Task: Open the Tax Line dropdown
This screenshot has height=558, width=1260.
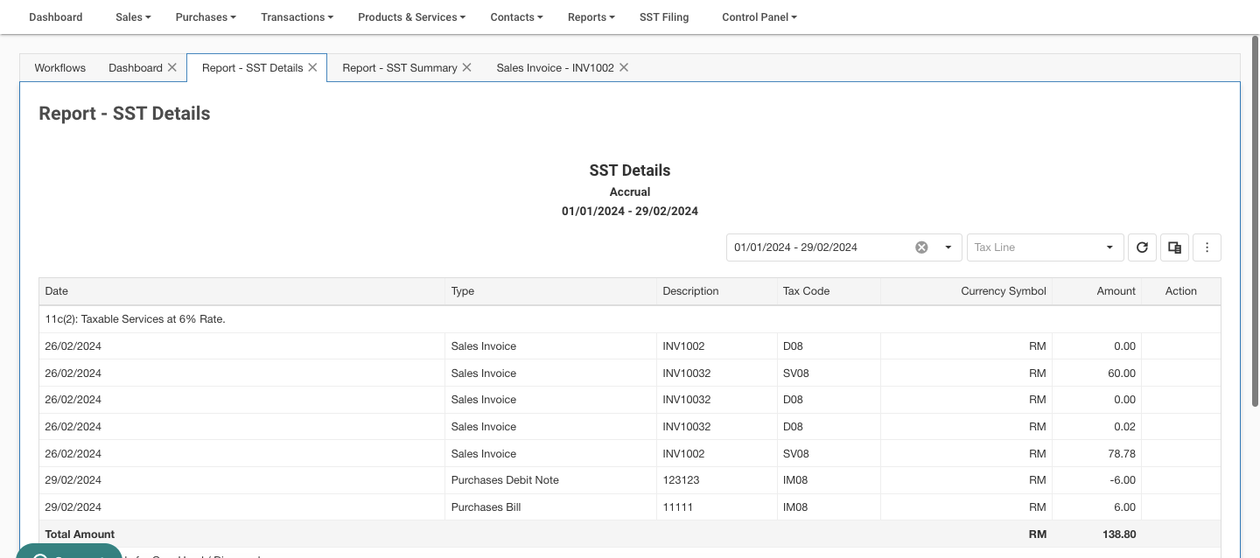Action: point(1044,247)
